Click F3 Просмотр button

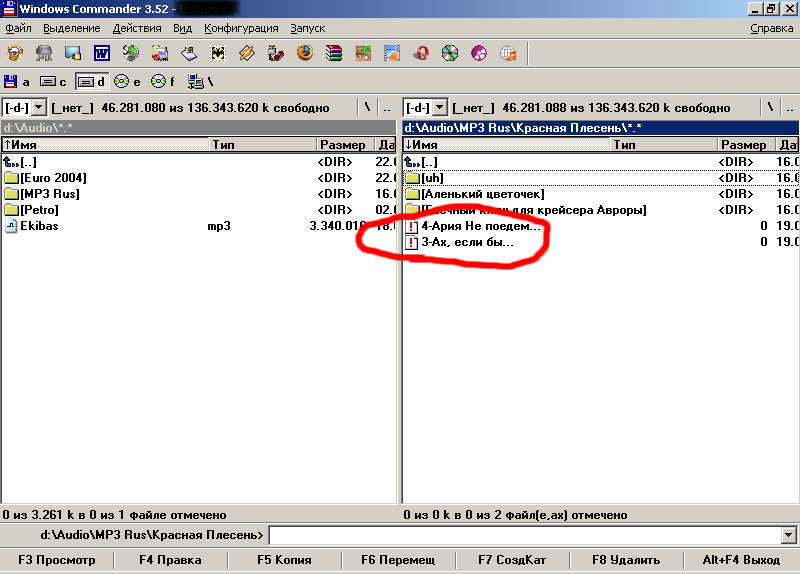tap(57, 560)
